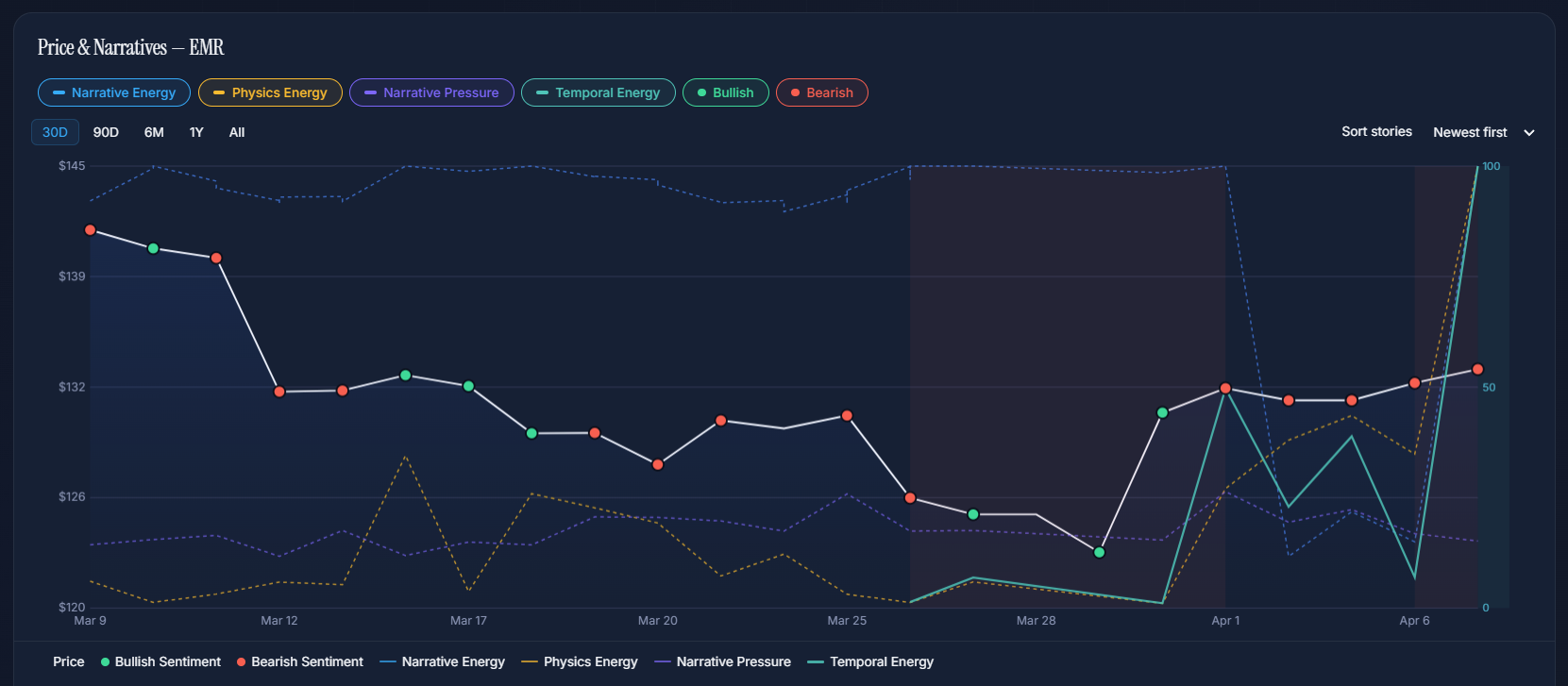1568x686 pixels.
Task: Toggle Bullish sentiment markers
Action: (725, 92)
